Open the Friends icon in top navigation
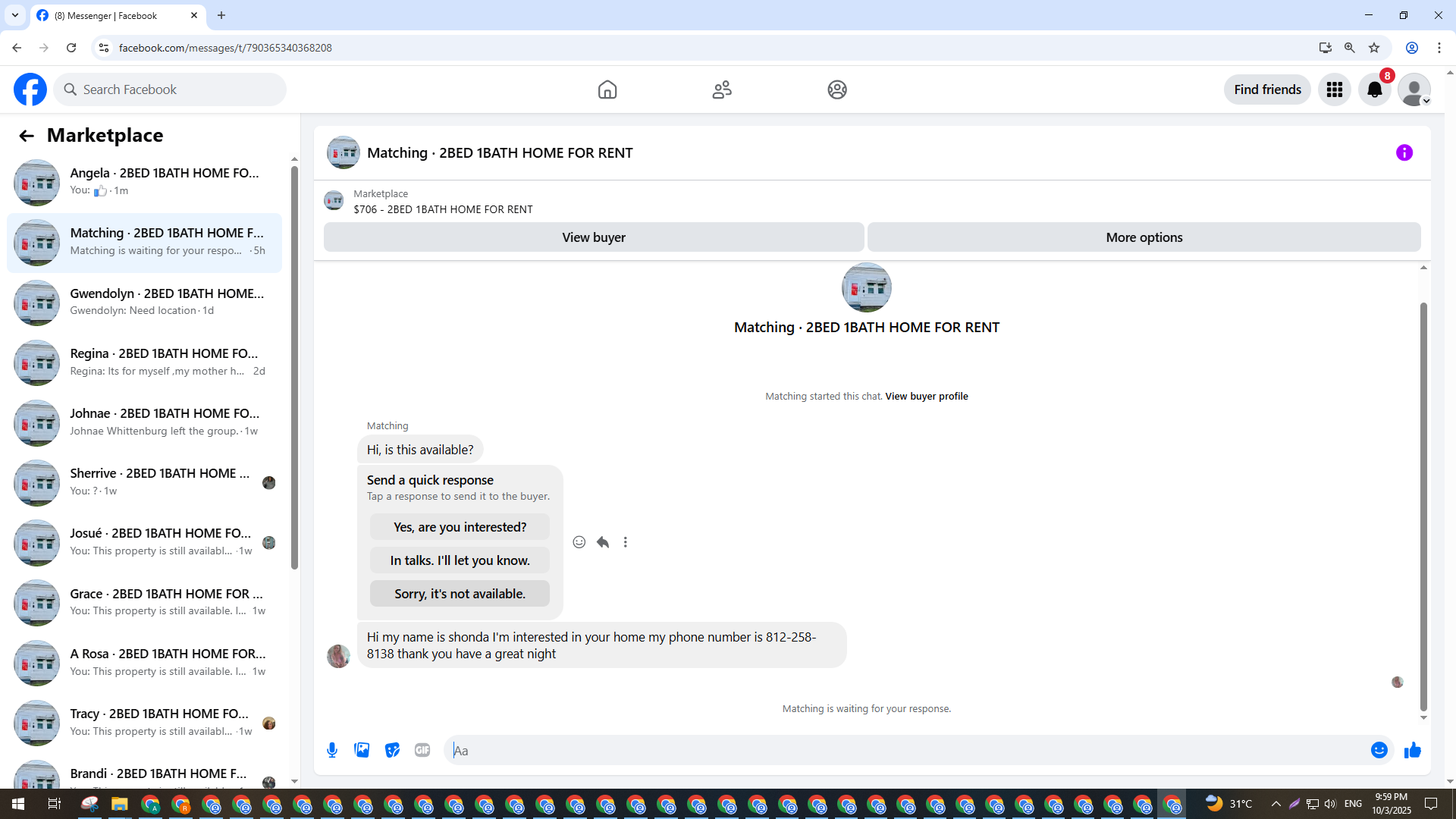Image resolution: width=1456 pixels, height=819 pixels. click(722, 89)
